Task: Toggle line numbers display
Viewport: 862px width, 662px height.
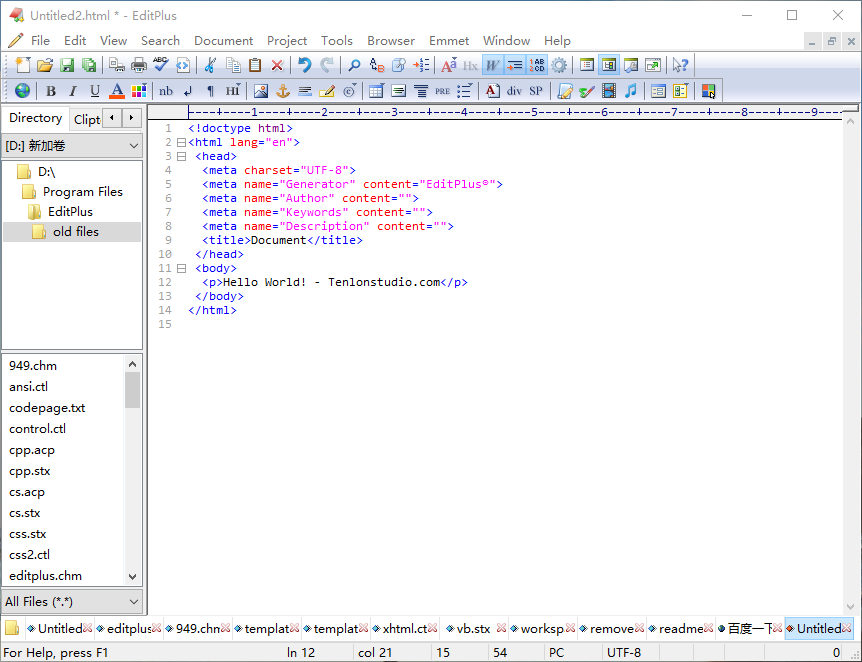Action: pyautogui.click(x=537, y=65)
